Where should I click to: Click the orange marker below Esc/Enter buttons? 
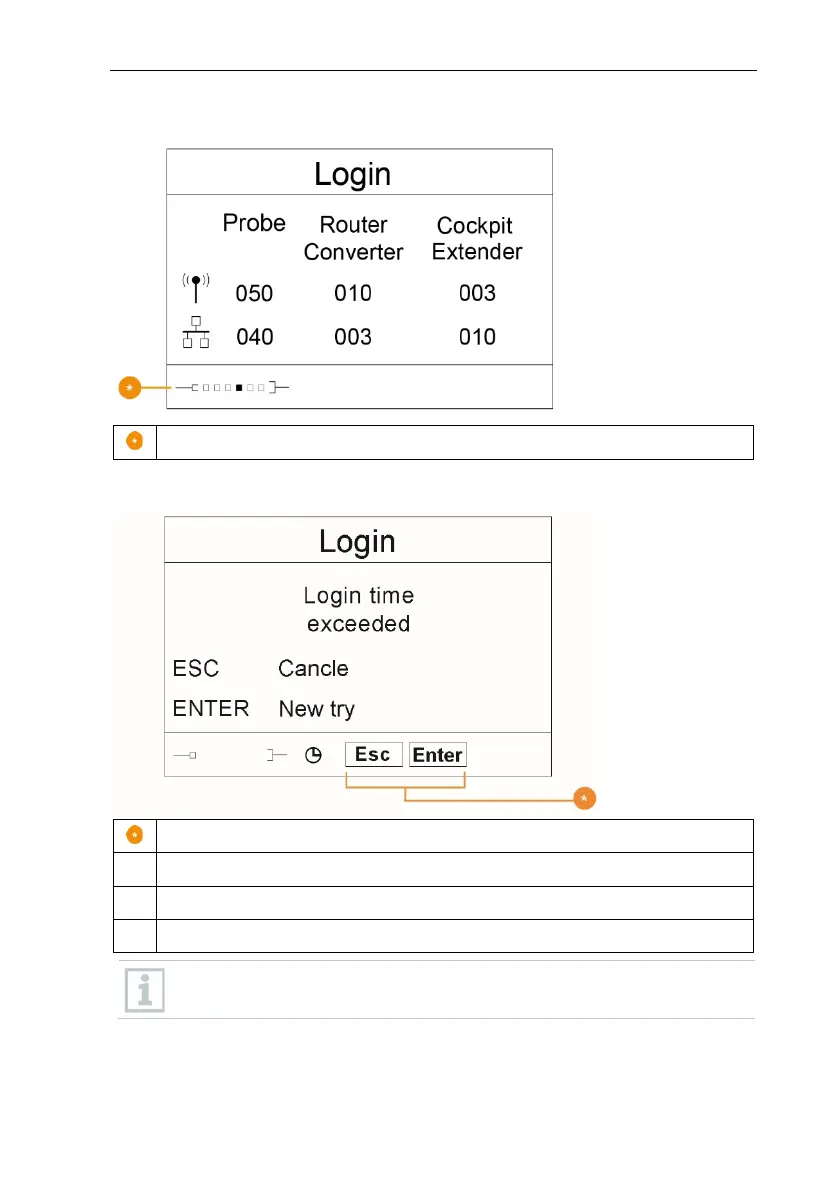click(584, 798)
